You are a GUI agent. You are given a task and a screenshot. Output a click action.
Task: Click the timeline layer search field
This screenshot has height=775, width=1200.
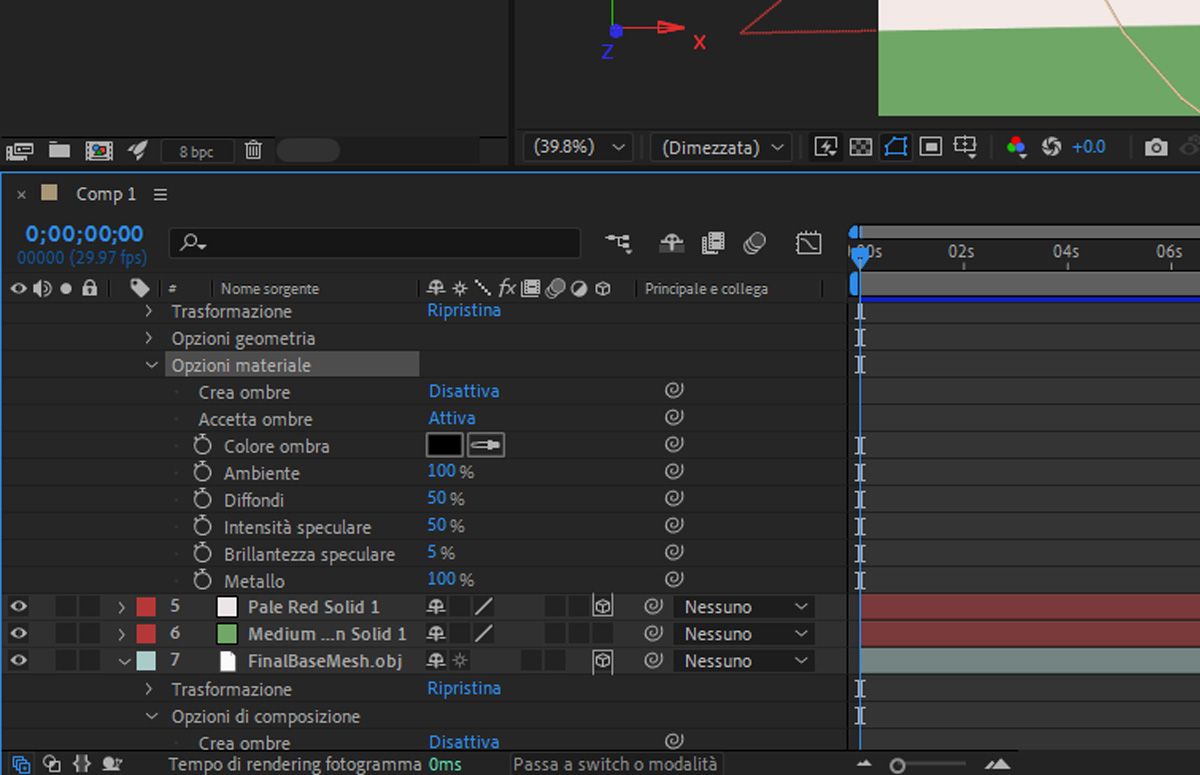tap(375, 243)
